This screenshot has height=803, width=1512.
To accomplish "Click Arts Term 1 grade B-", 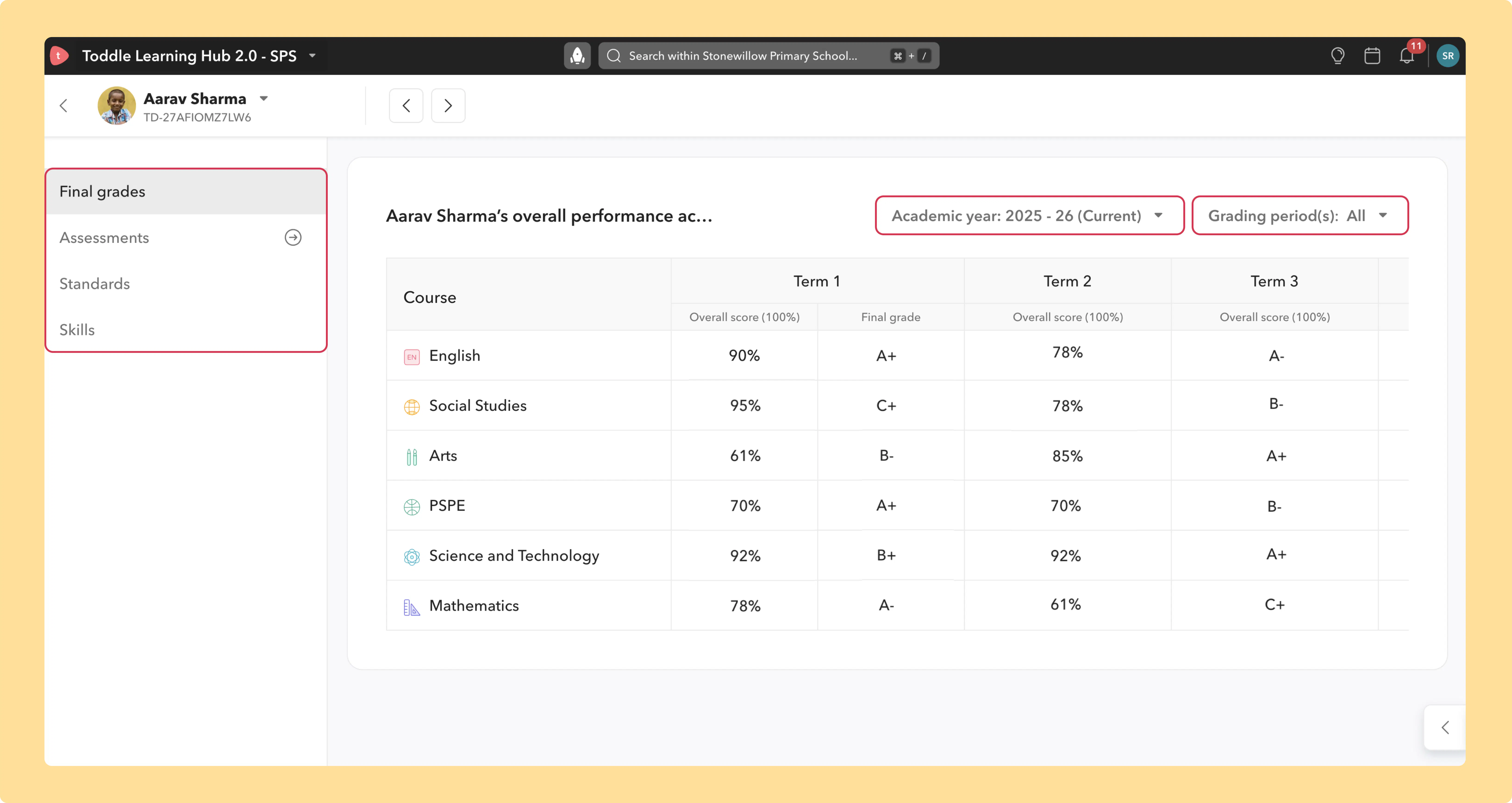I will tap(886, 455).
